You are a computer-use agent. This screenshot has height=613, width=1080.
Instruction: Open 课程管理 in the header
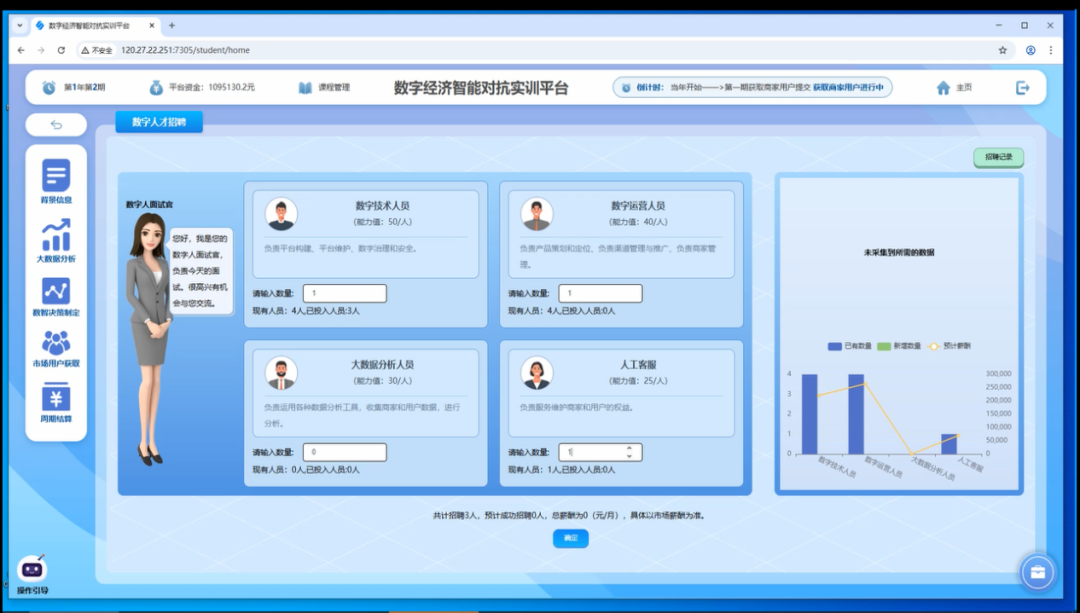[324, 88]
